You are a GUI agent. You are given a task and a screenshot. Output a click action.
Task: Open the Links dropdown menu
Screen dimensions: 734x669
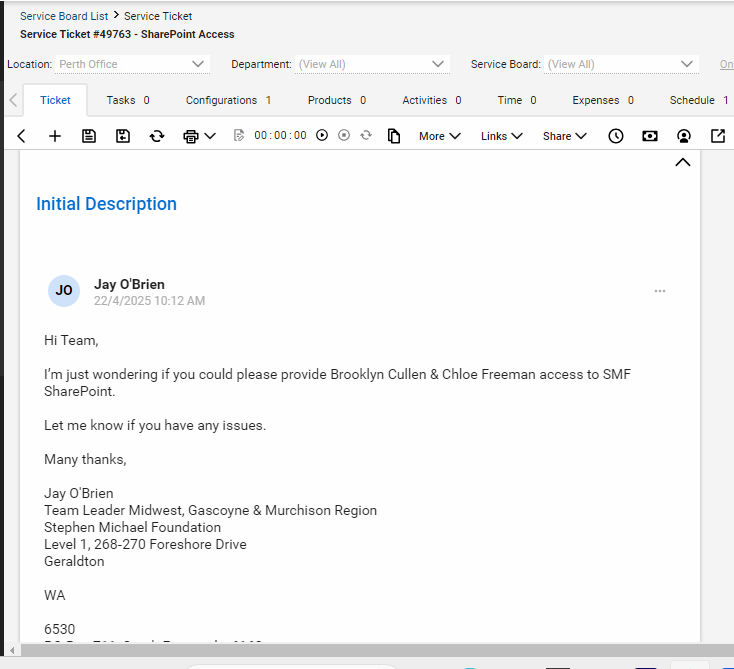tap(501, 136)
